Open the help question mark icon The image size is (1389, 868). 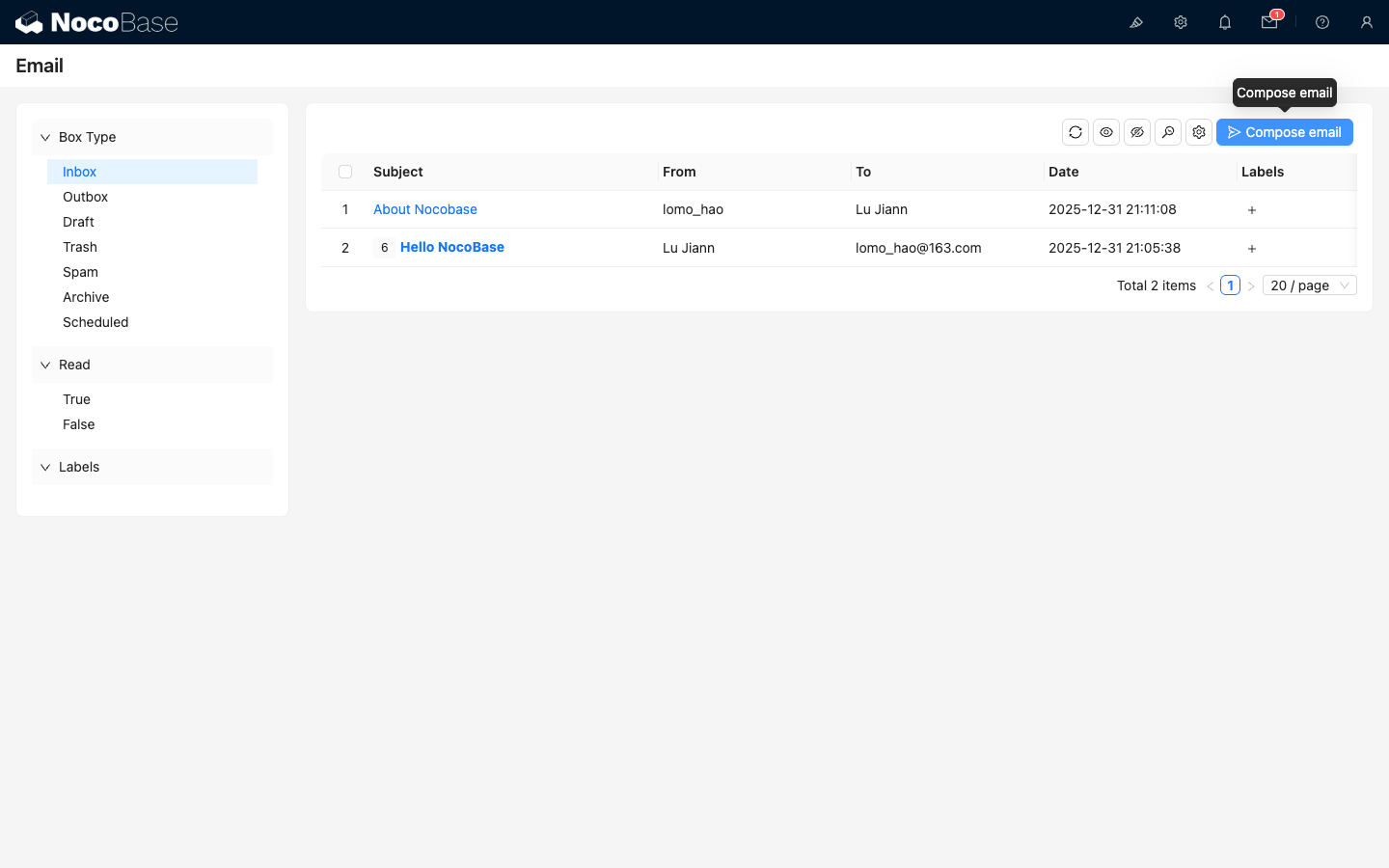(x=1322, y=22)
